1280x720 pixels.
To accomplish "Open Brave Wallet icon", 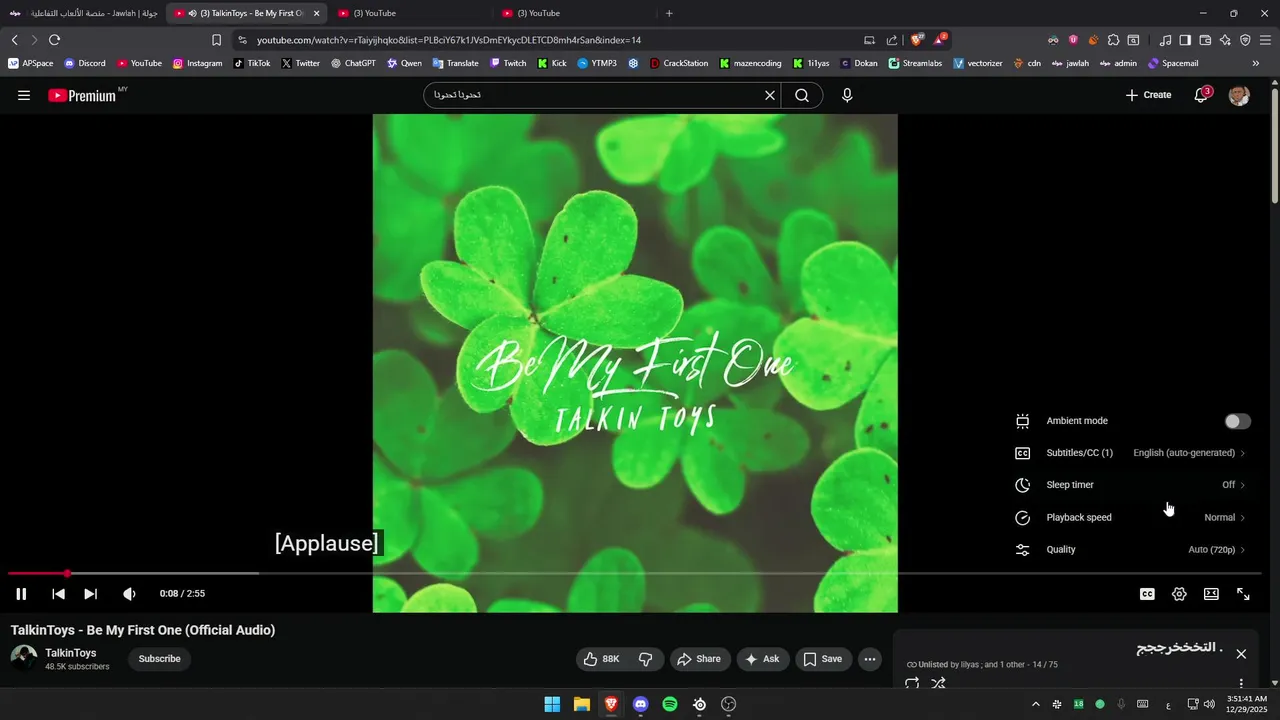I will [1205, 40].
